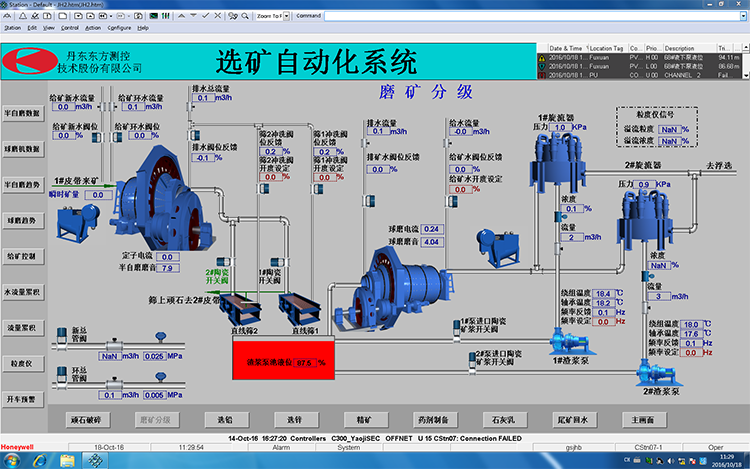Image resolution: width=750 pixels, height=469 pixels.
Task: Click the 粒度仪 side button
Action: coord(22,363)
